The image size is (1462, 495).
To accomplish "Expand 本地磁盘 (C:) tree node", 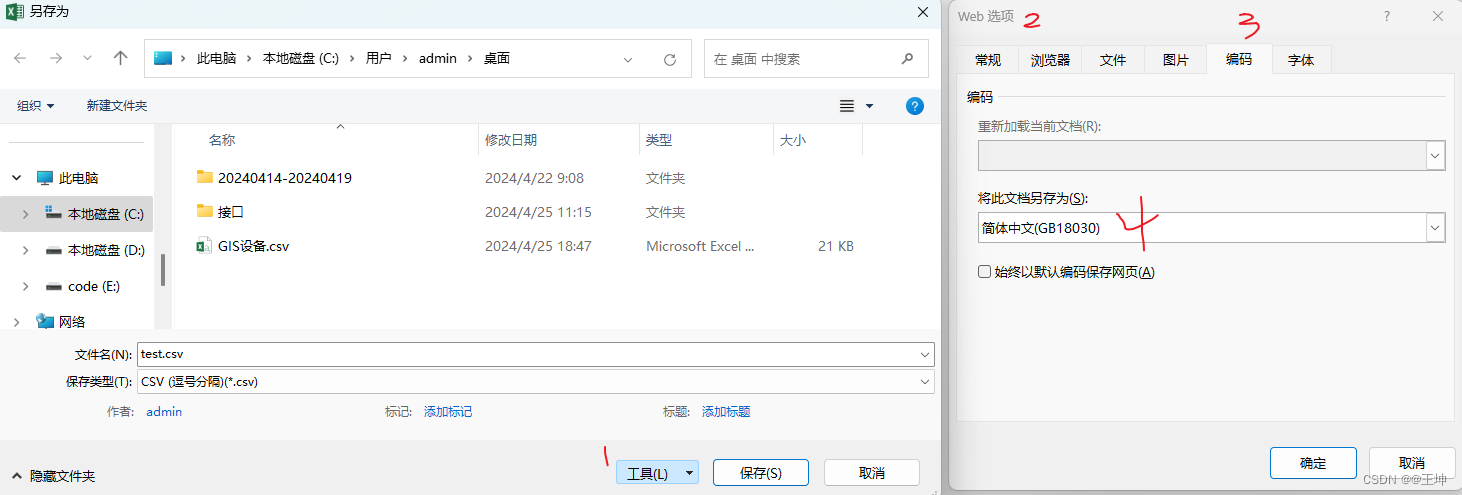I will [x=27, y=214].
